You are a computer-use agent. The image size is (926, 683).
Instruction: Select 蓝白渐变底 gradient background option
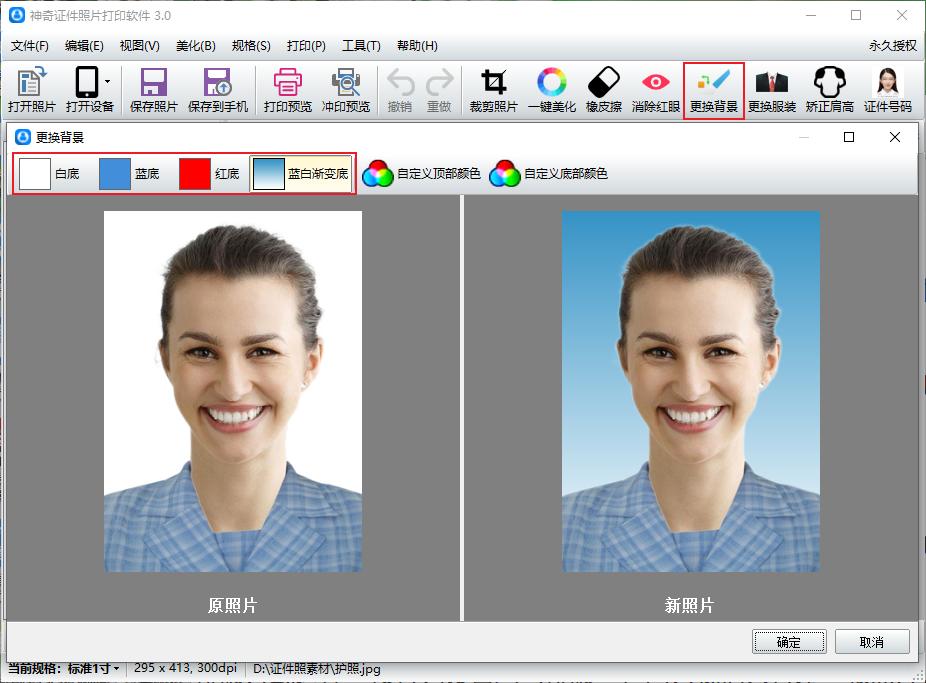click(x=301, y=174)
